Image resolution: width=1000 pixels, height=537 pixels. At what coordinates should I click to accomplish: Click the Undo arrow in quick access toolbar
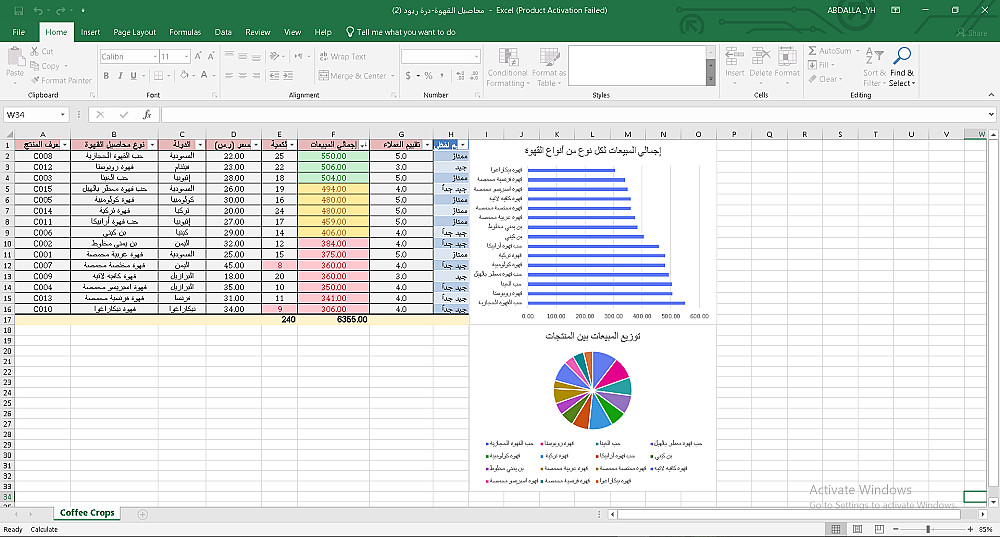[38, 10]
